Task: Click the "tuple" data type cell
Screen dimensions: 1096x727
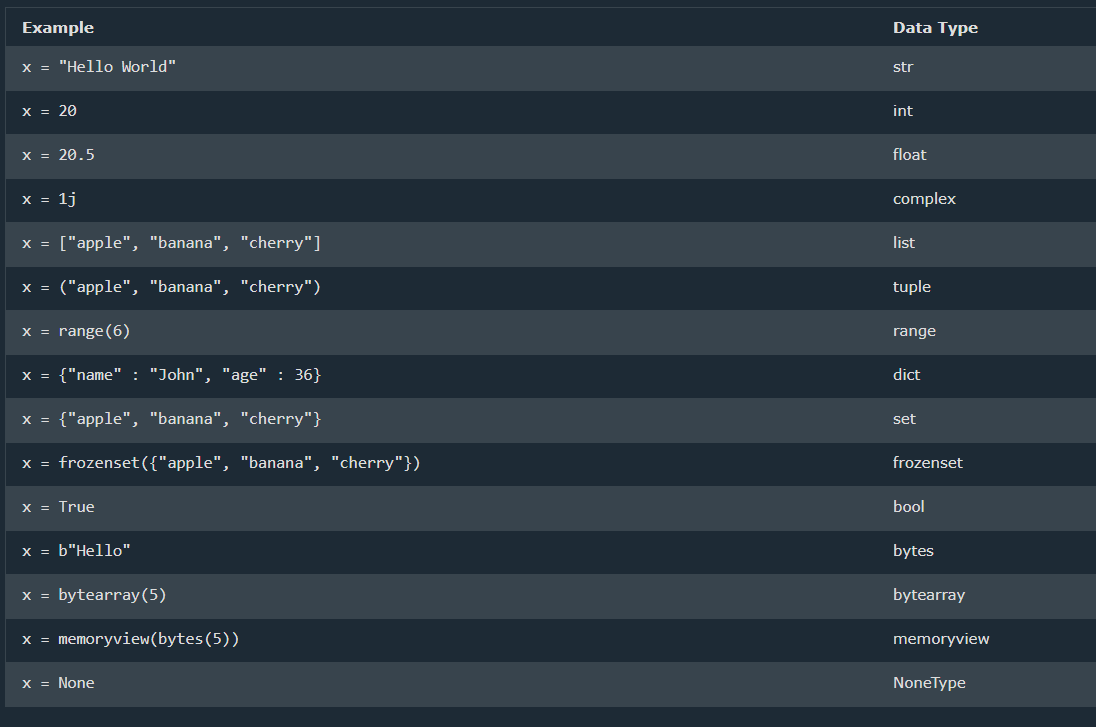Action: (912, 287)
